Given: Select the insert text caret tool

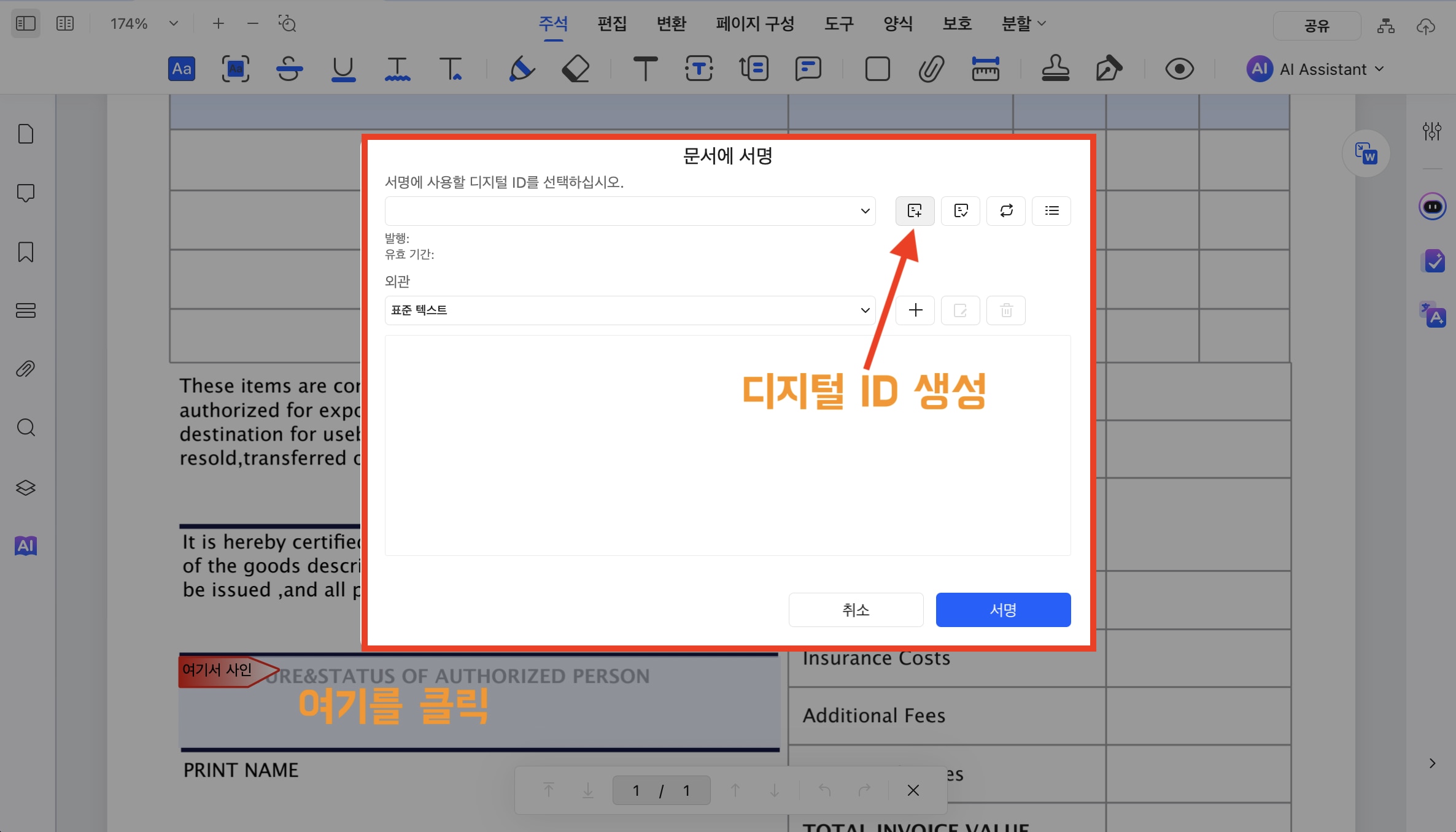Looking at the screenshot, I should (451, 69).
